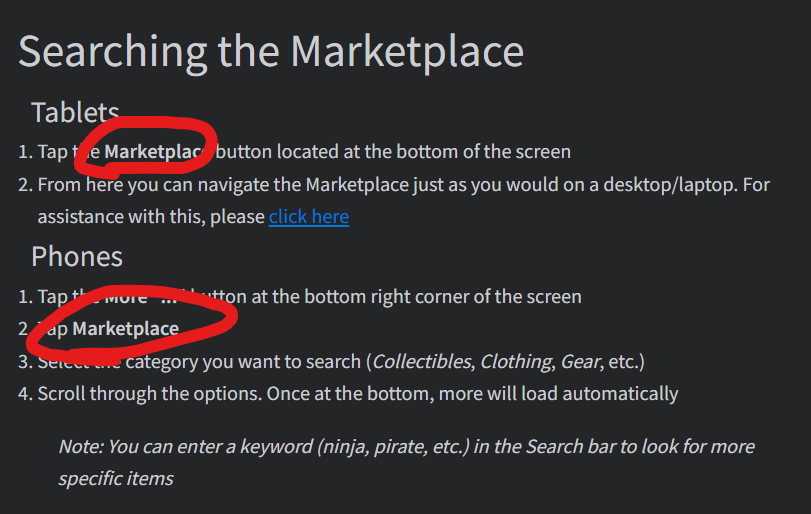Click "category you want to search" text

(243, 361)
